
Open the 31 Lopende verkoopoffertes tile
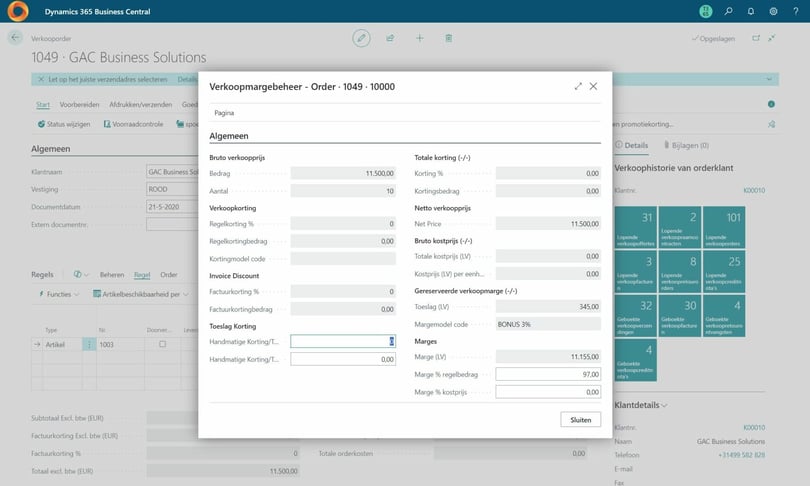[635, 227]
